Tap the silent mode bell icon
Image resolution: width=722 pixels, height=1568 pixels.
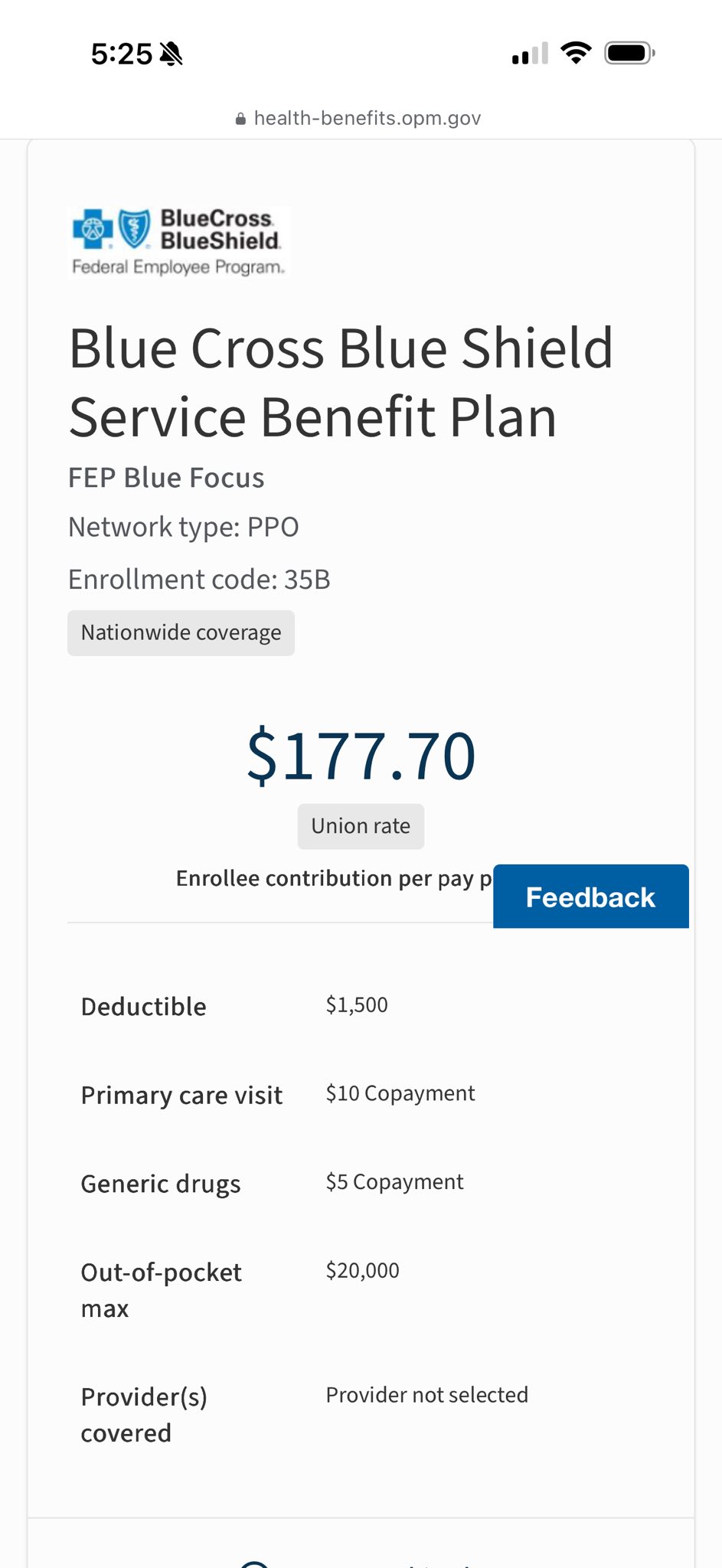click(171, 54)
